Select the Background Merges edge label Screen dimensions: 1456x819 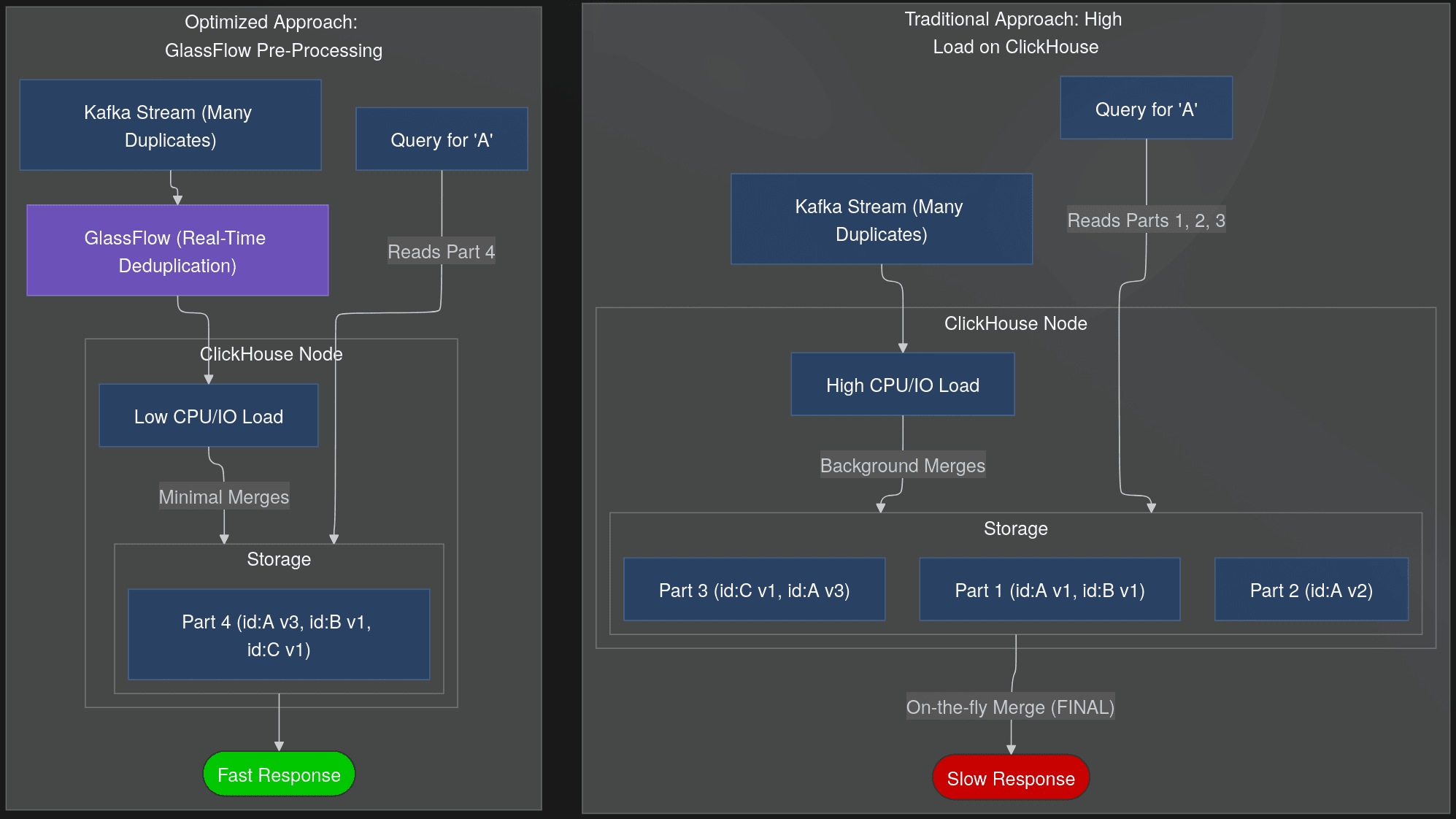pos(902,466)
